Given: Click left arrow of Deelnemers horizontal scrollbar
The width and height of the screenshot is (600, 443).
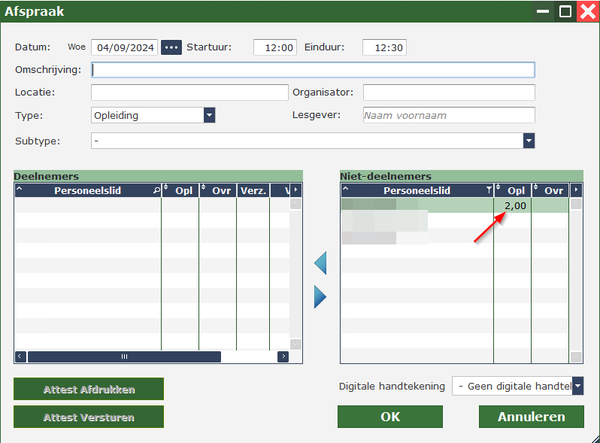Looking at the screenshot, I should point(21,357).
